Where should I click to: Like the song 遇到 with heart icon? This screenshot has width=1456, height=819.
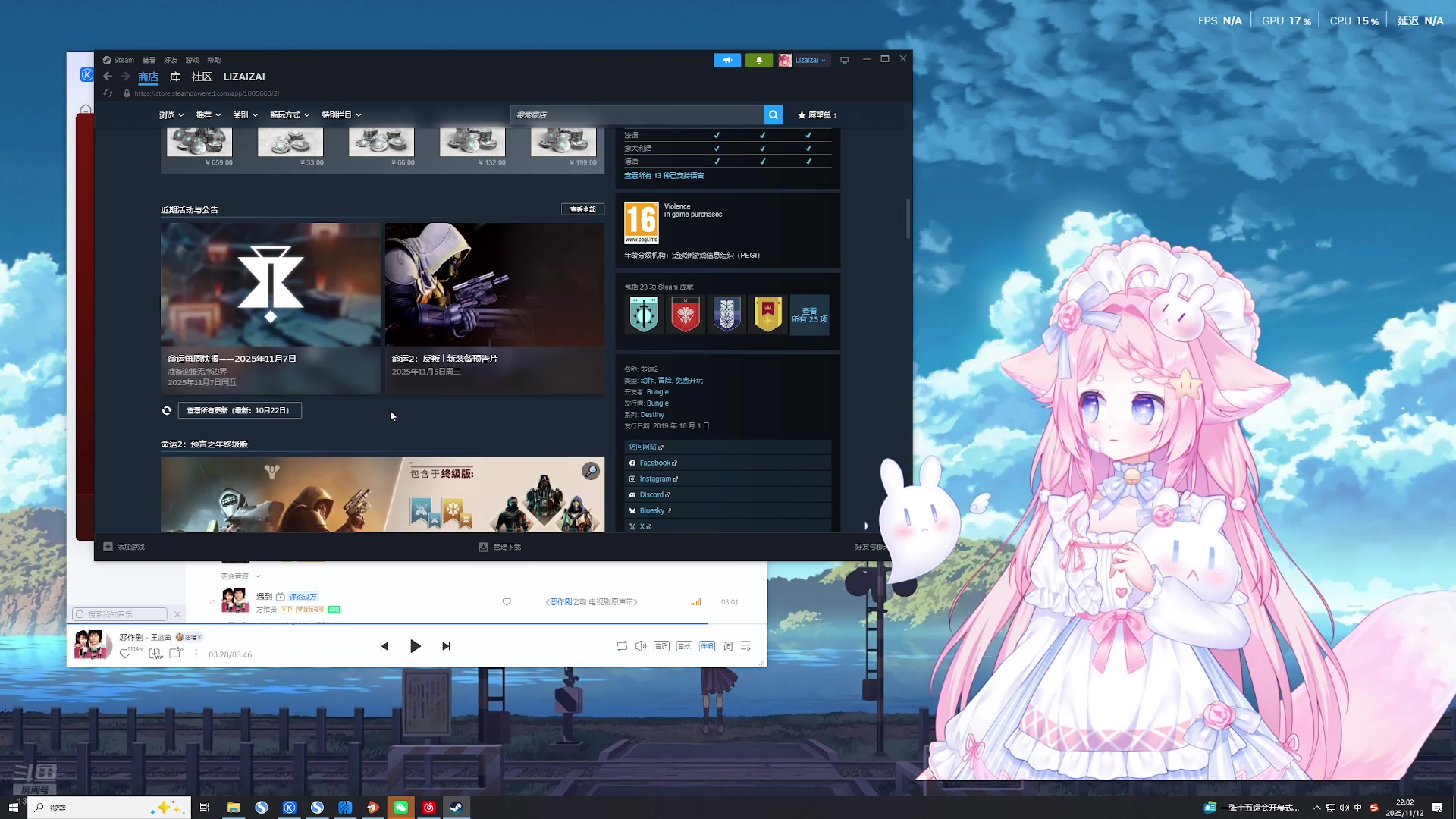coord(507,601)
